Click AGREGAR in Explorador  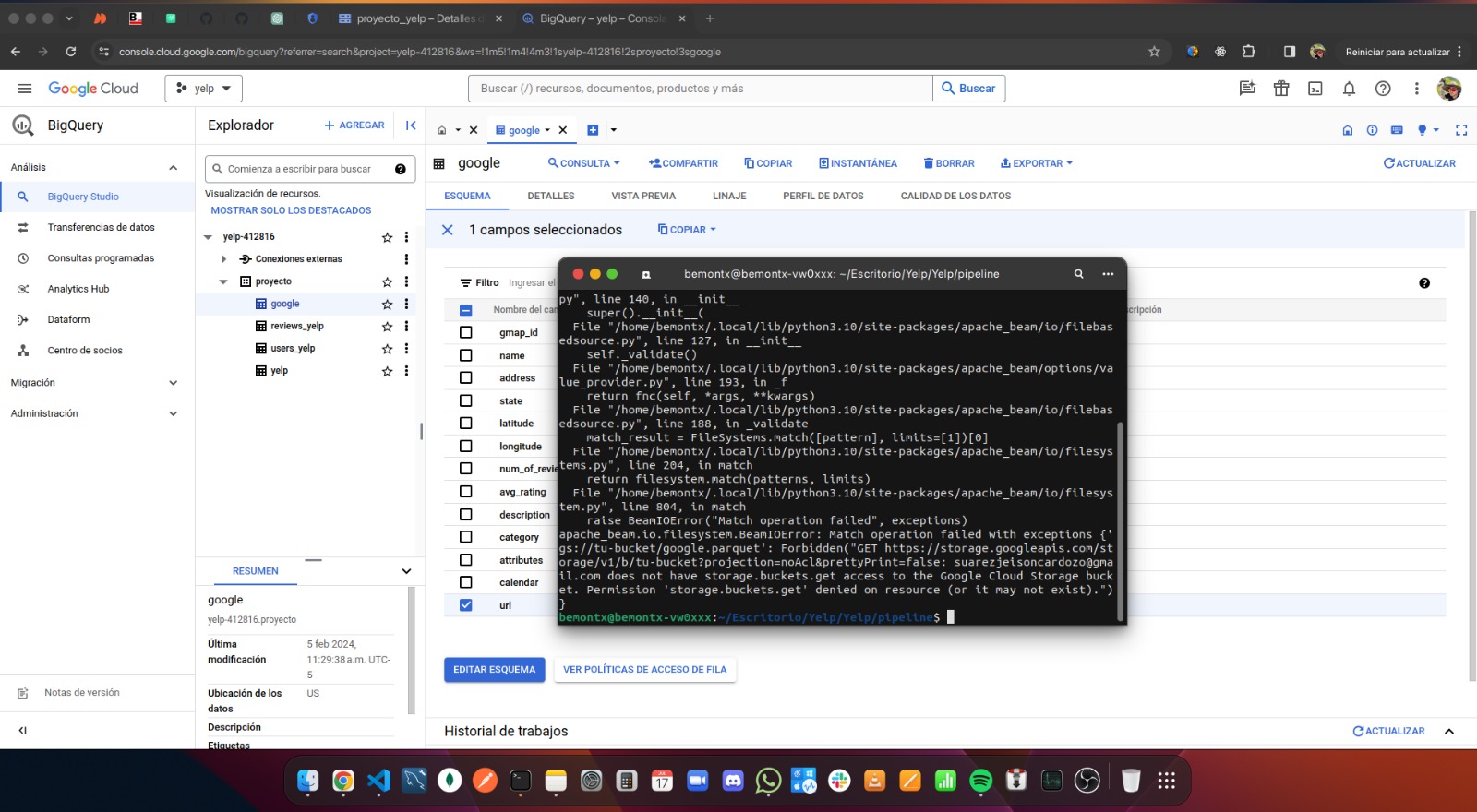[354, 125]
